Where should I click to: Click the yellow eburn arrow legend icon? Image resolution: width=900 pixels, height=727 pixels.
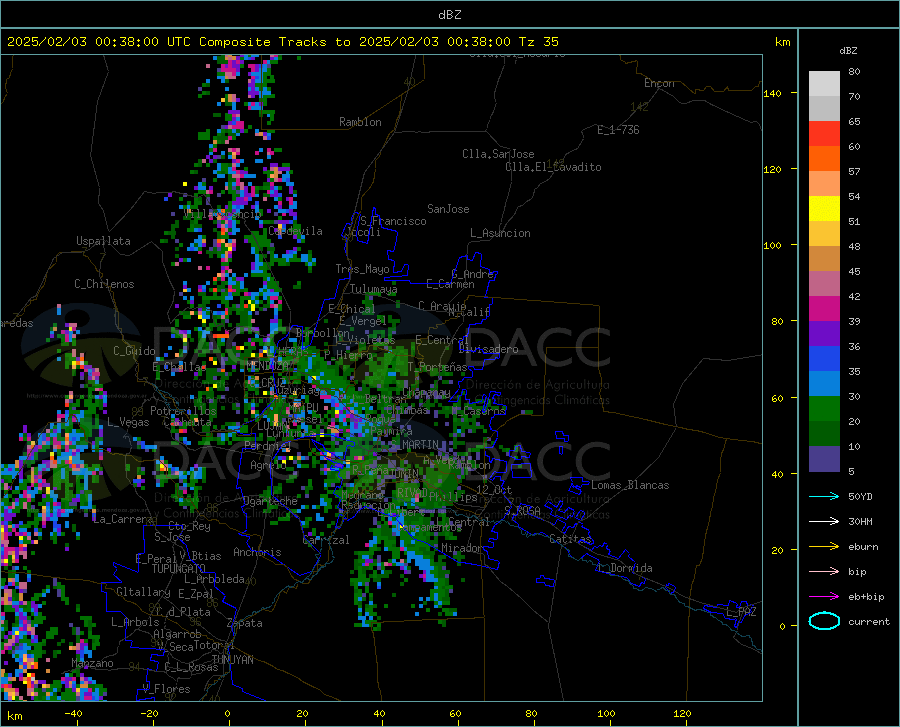824,547
